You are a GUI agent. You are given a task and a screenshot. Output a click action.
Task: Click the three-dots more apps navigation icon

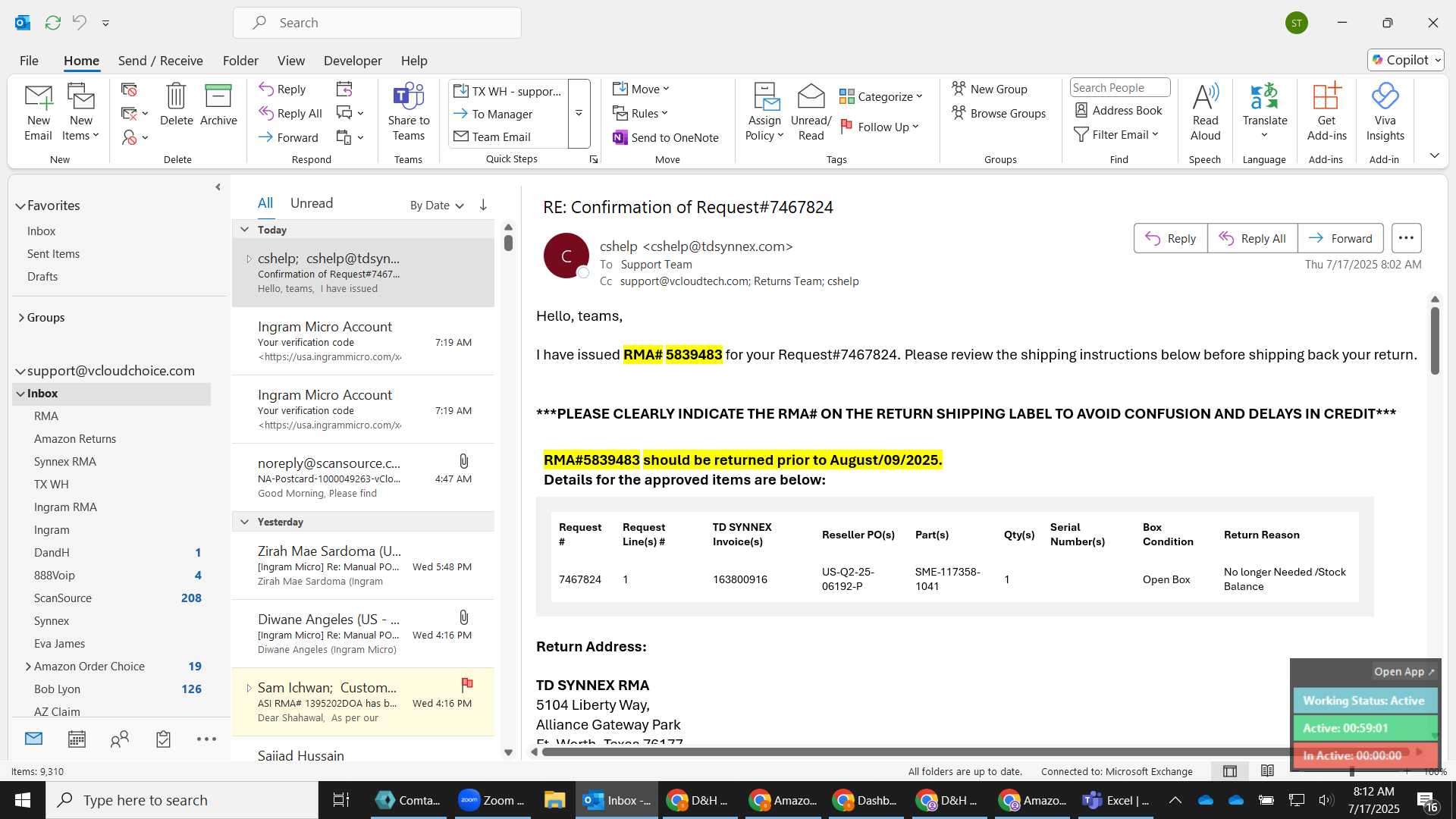click(206, 739)
